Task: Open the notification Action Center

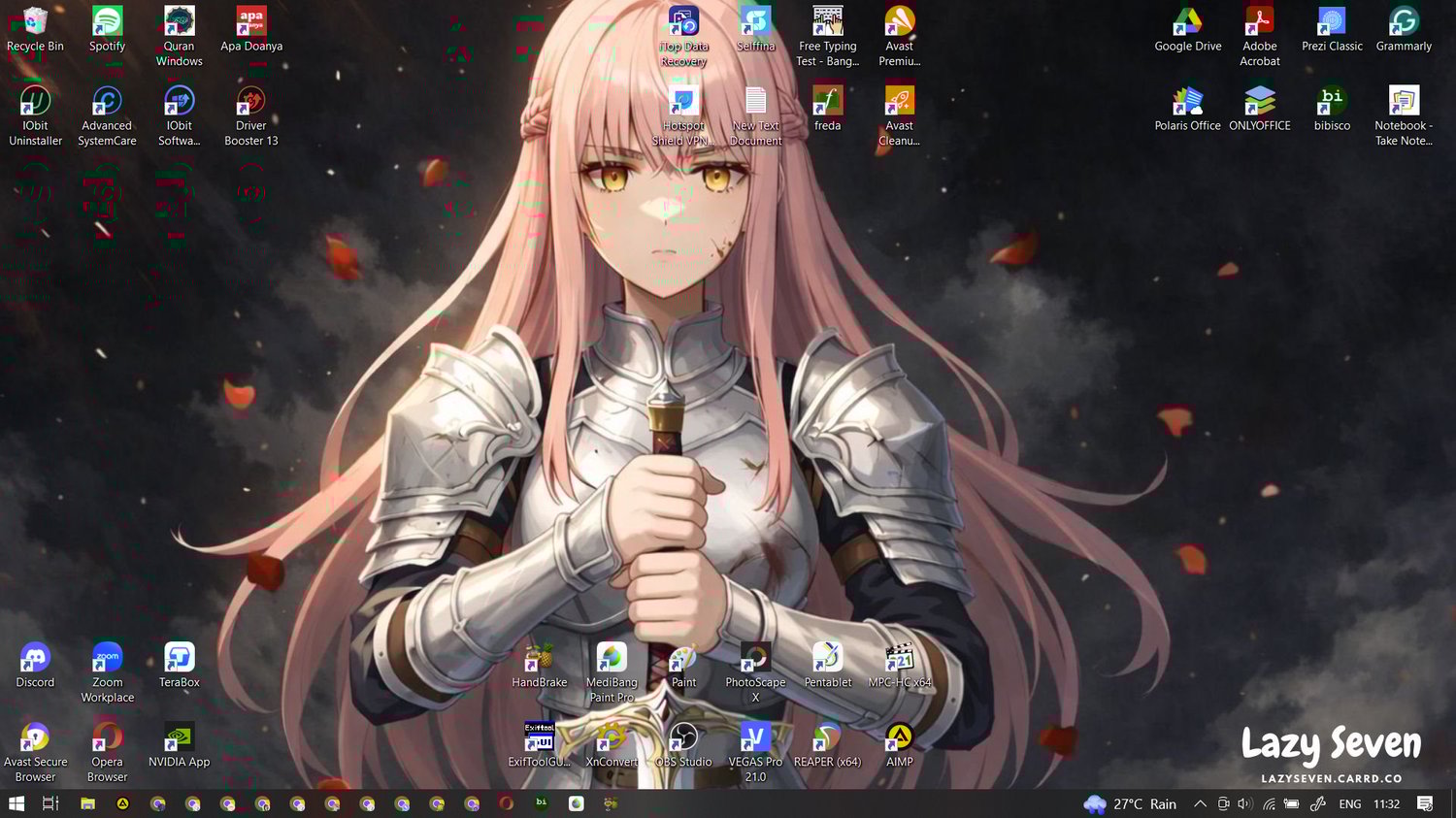Action: [x=1425, y=803]
